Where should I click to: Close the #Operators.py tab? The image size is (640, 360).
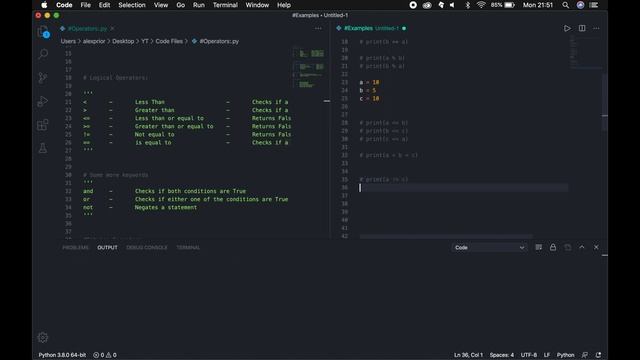pyautogui.click(x=112, y=29)
